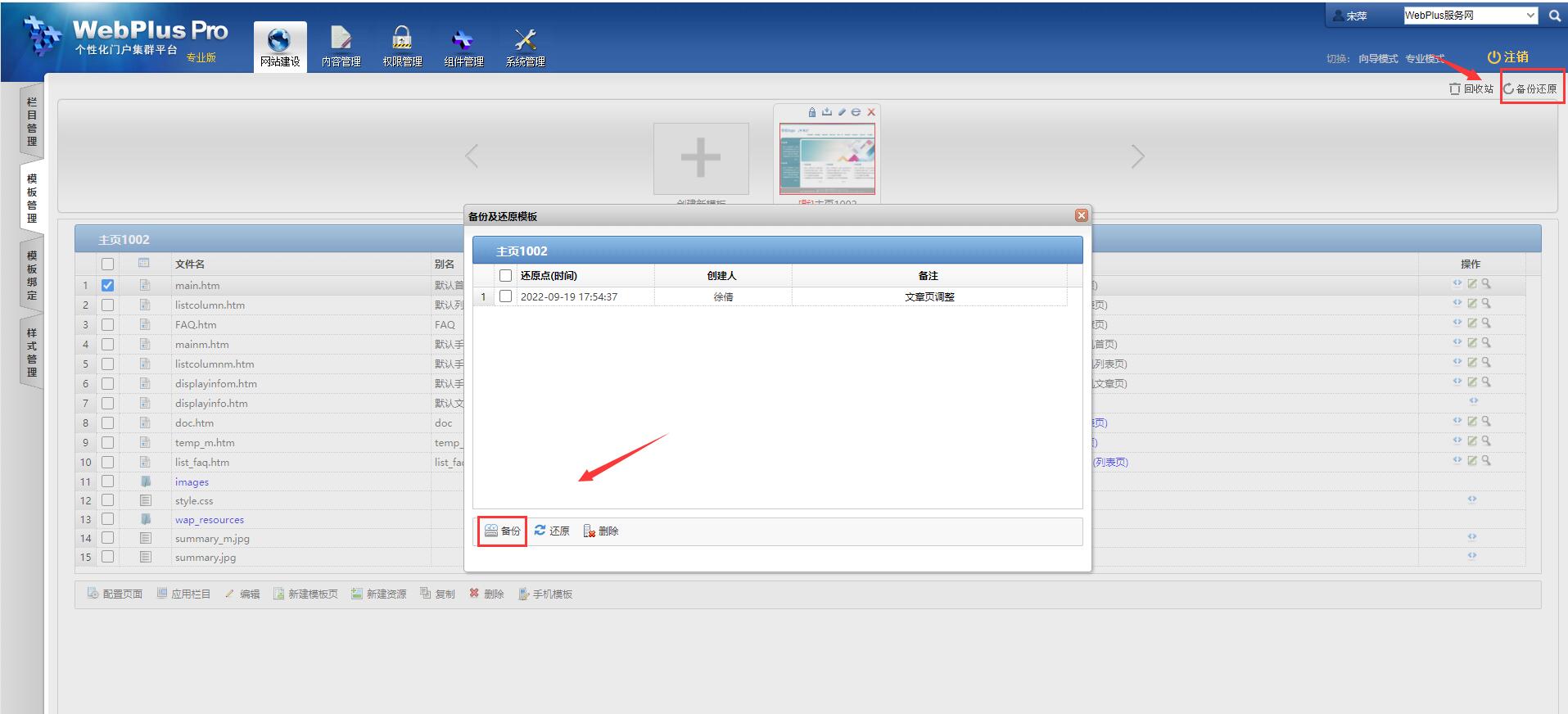
Task: Switch to the 栏目管理 side tab
Action: (32, 121)
